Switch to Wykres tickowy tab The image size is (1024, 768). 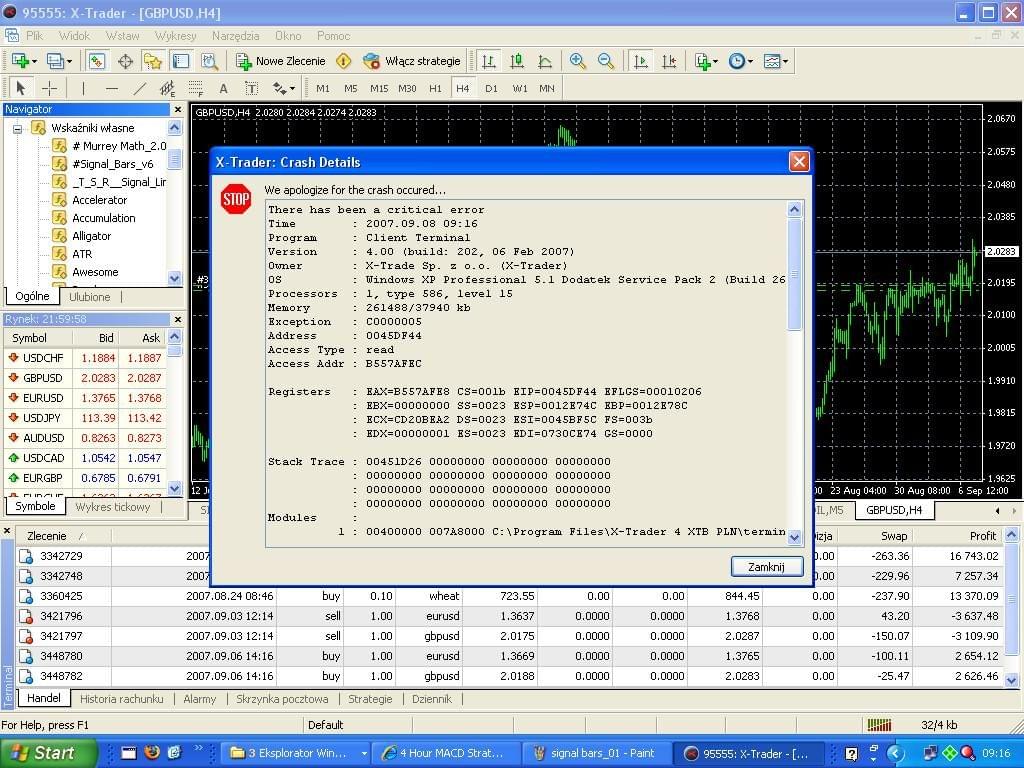tap(112, 507)
